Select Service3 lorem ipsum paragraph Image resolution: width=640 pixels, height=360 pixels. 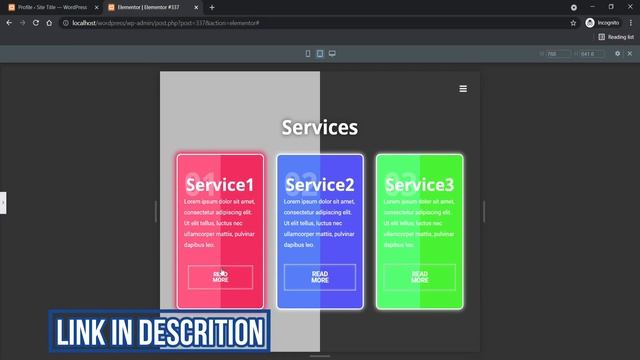coord(420,223)
